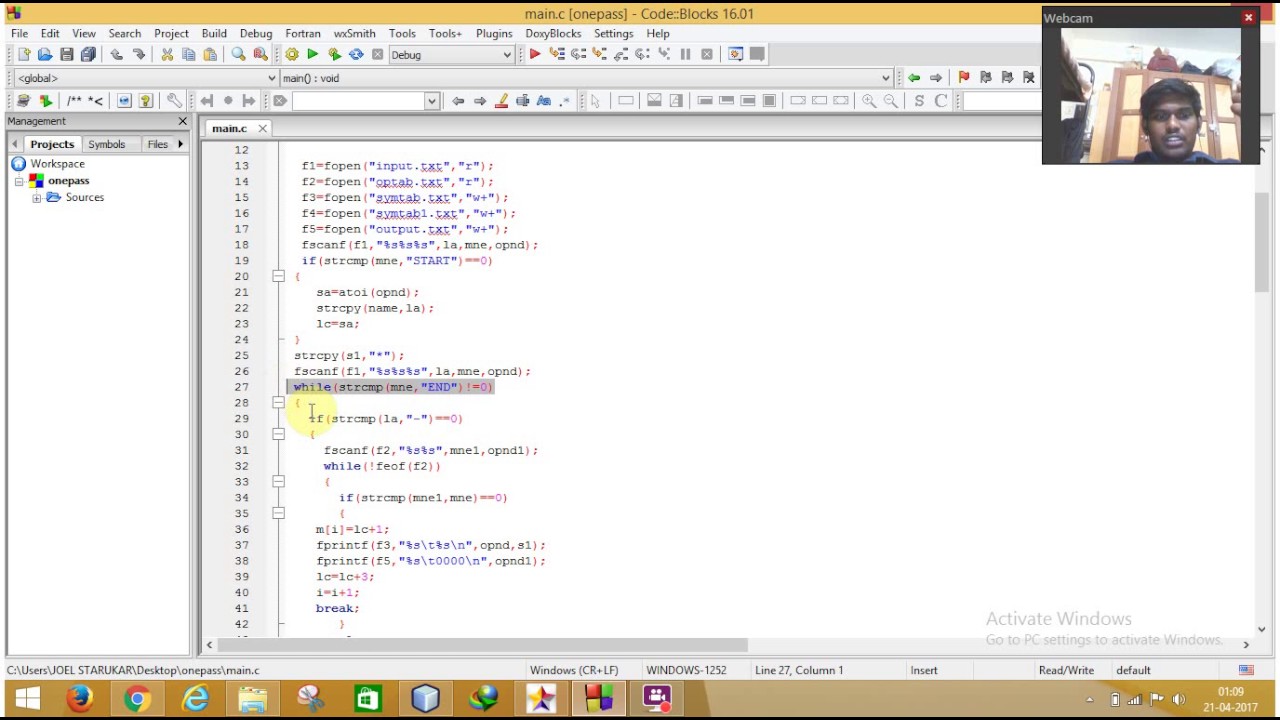Collapse the code fold at line 20
This screenshot has width=1280, height=720.
278,276
